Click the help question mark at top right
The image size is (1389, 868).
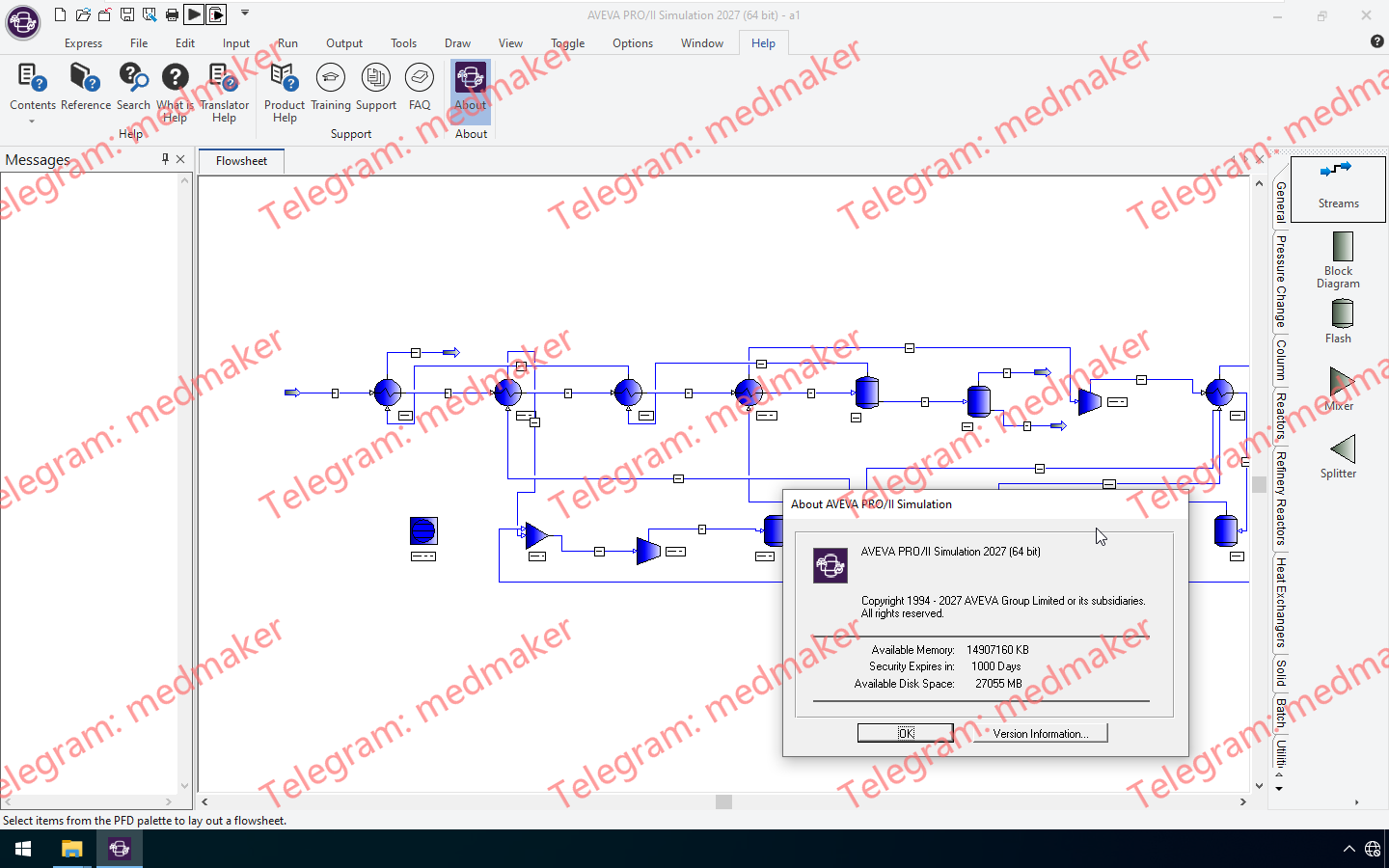point(1376,41)
